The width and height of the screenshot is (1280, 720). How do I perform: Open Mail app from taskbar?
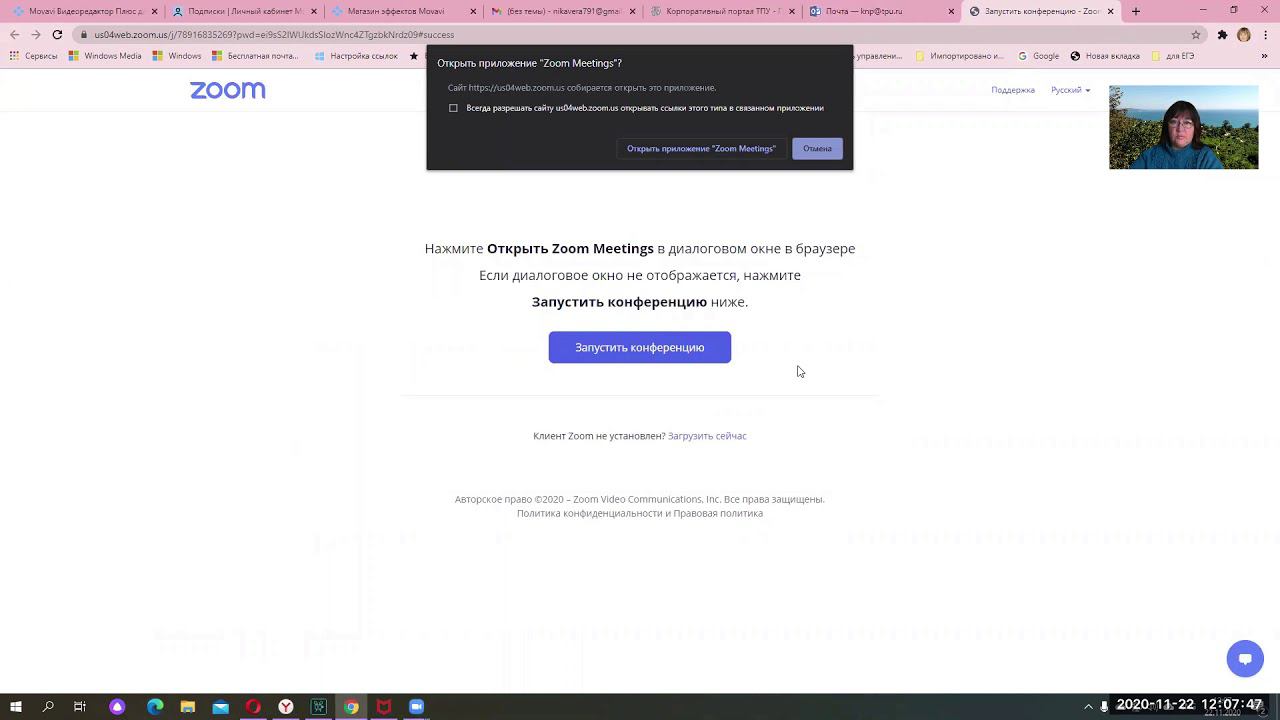click(x=220, y=707)
